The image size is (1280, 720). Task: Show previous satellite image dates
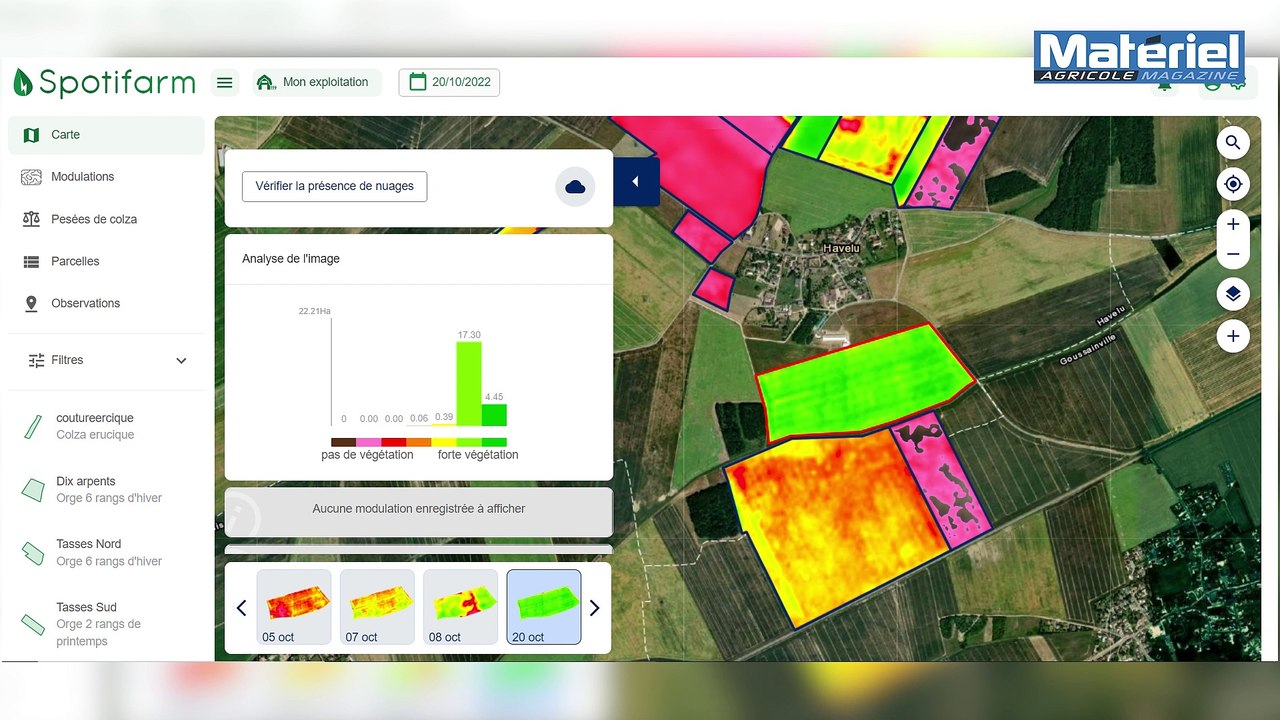[x=241, y=608]
